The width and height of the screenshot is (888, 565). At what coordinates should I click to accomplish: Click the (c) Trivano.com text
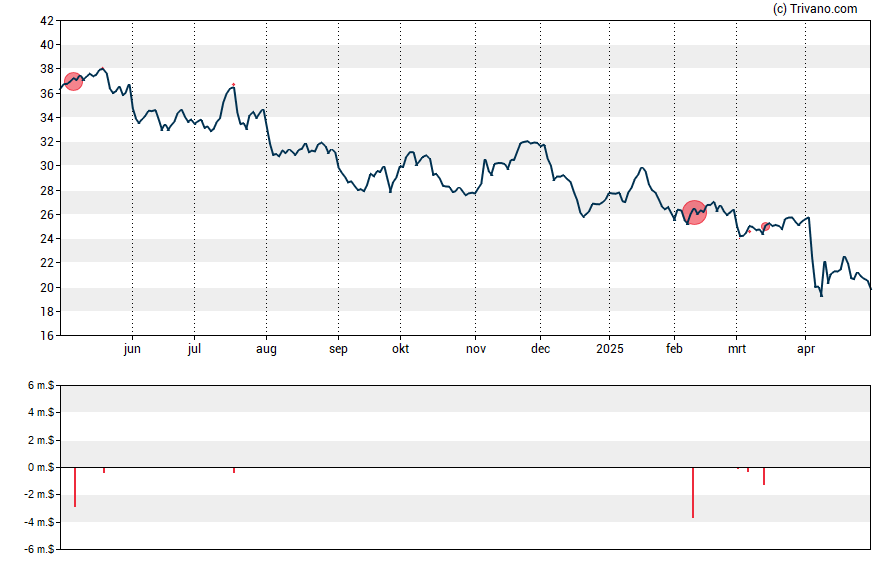(x=815, y=8)
